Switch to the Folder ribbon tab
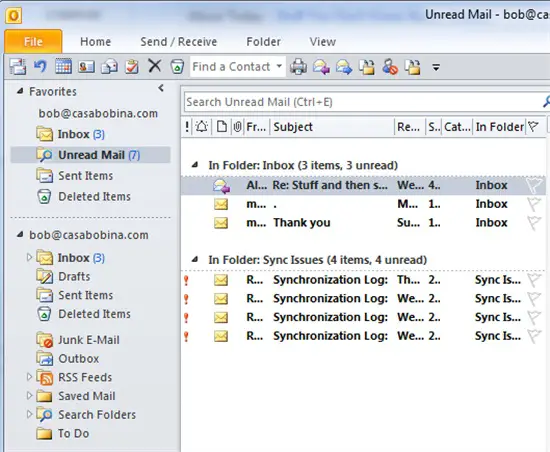 click(x=263, y=42)
